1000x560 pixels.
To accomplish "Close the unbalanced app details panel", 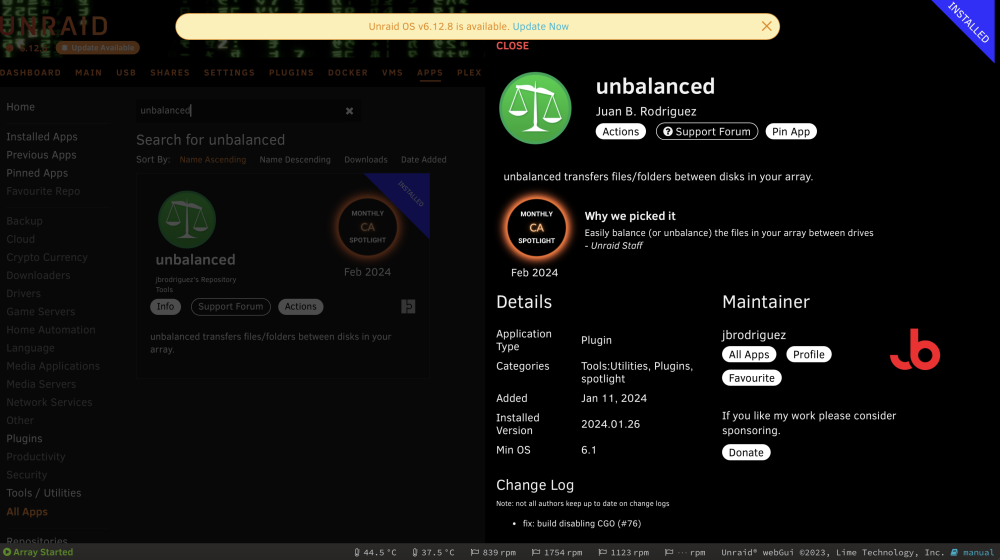I will tap(512, 46).
